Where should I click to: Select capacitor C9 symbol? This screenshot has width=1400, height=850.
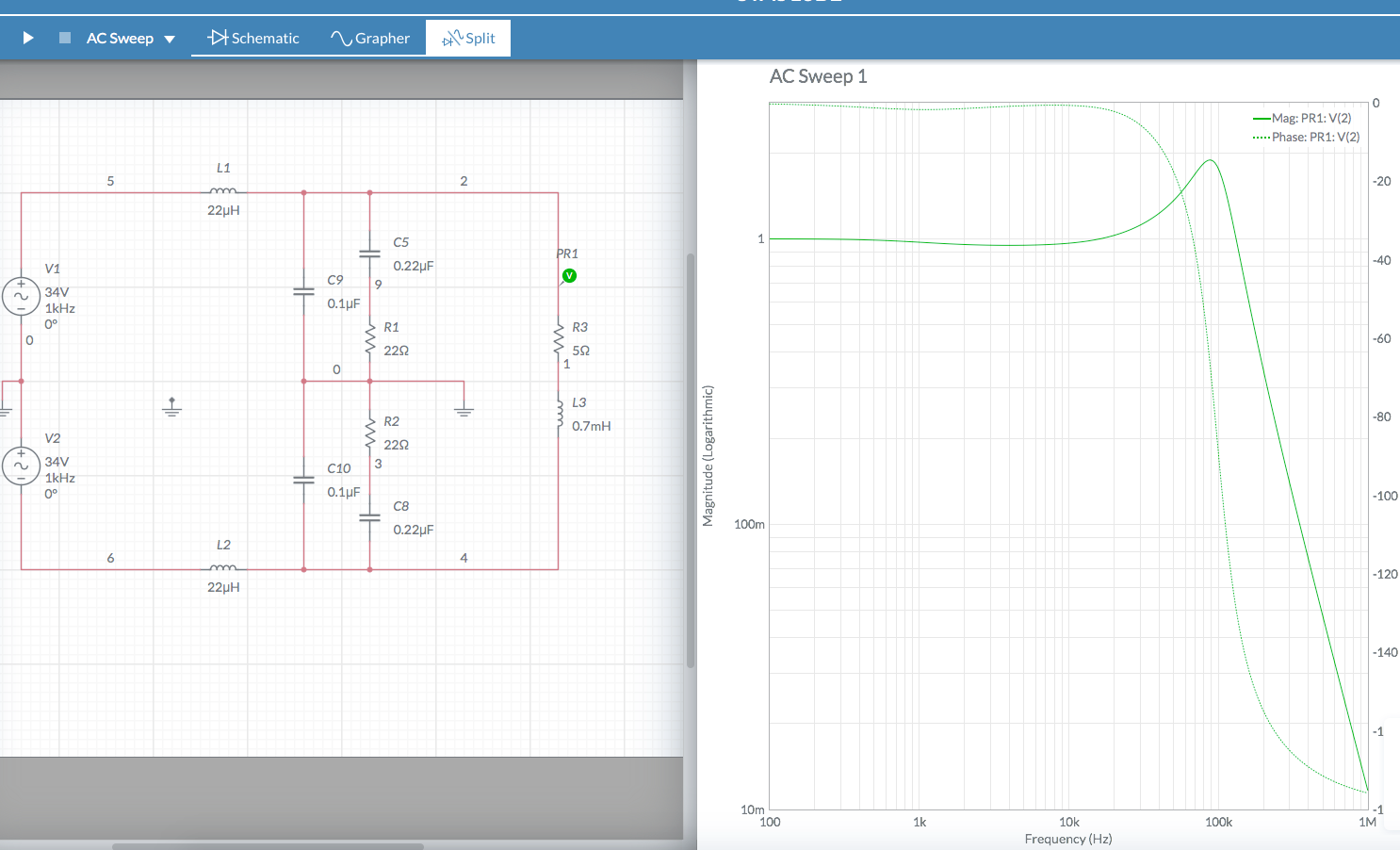tap(303, 291)
